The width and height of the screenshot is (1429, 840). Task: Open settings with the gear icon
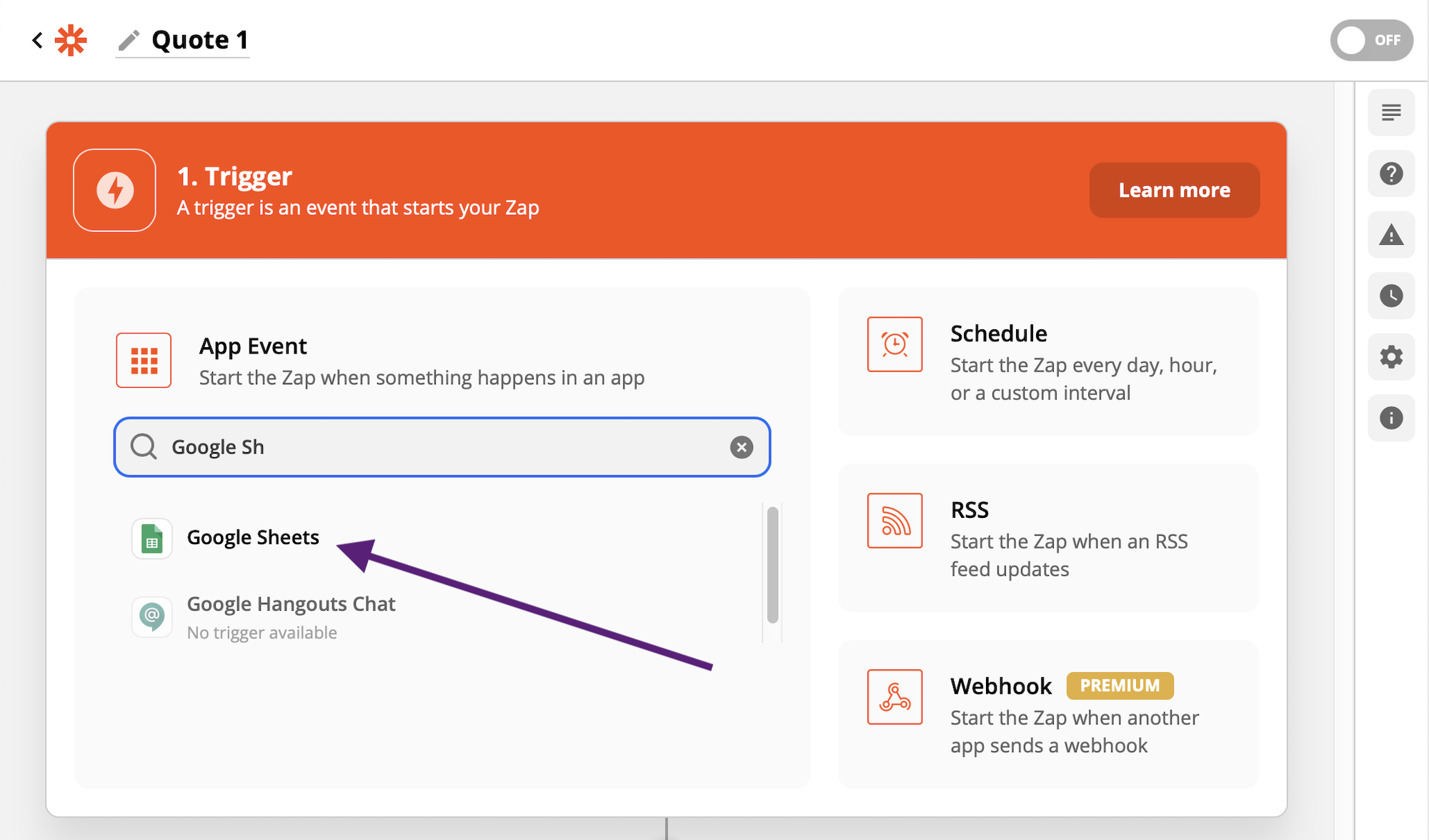[x=1390, y=356]
